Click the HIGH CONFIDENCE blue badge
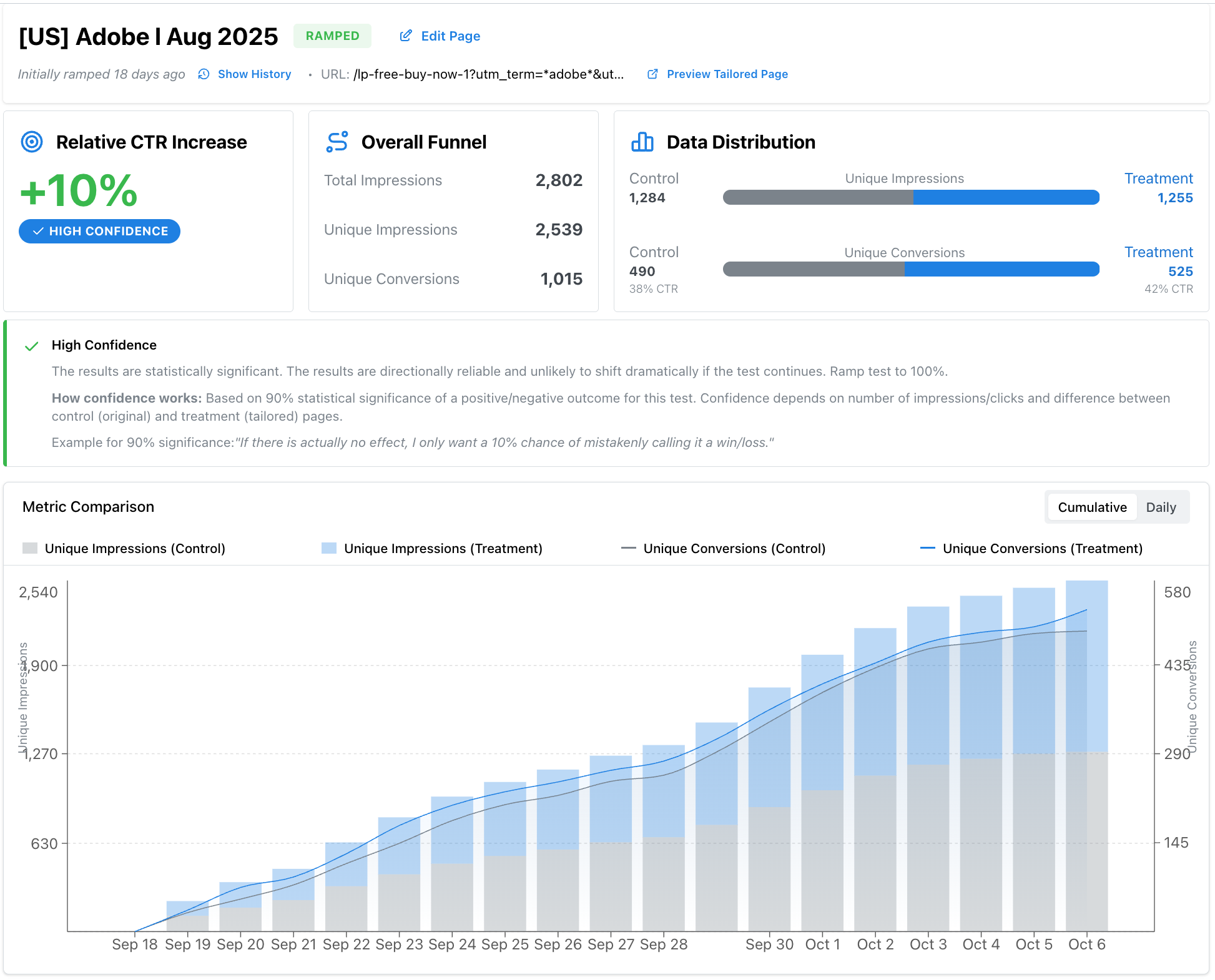Screen dimensions: 1215x980 click(x=99, y=231)
